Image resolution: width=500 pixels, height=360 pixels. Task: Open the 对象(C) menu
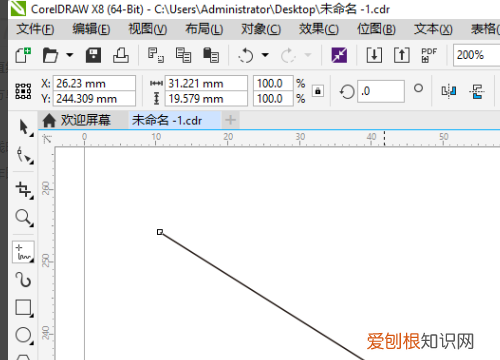point(261,29)
